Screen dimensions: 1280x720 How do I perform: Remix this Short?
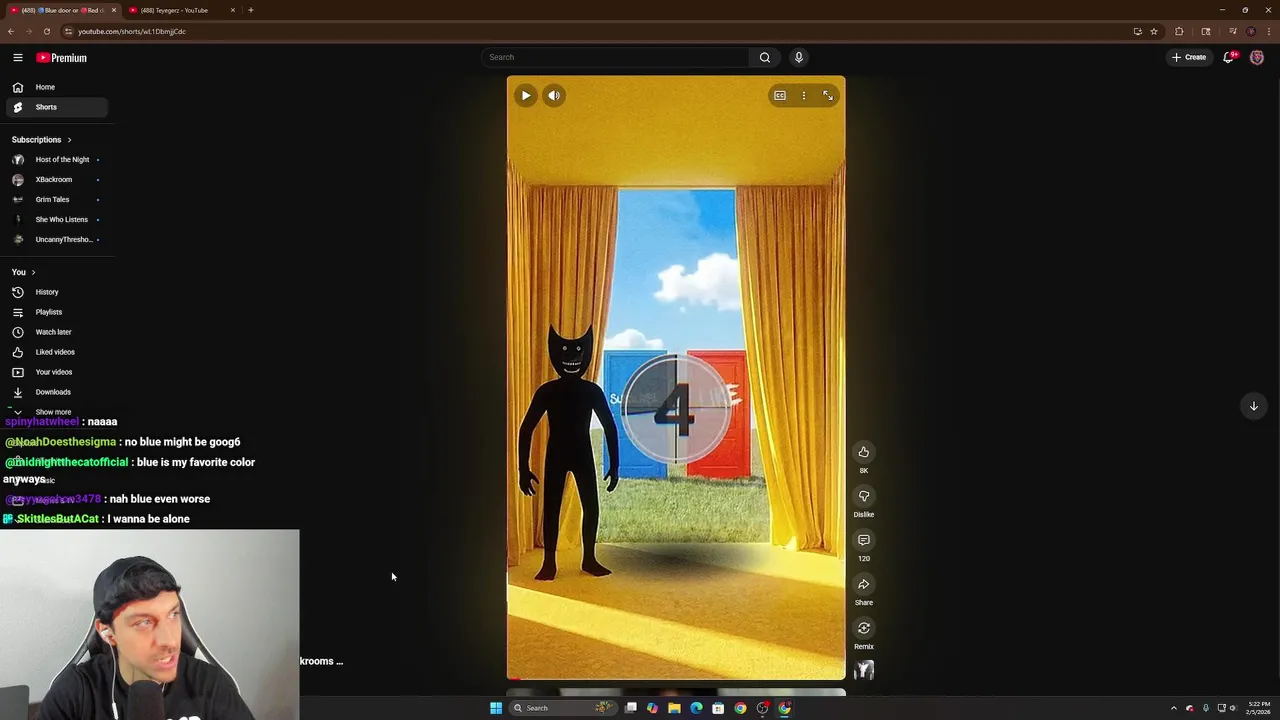[864, 628]
